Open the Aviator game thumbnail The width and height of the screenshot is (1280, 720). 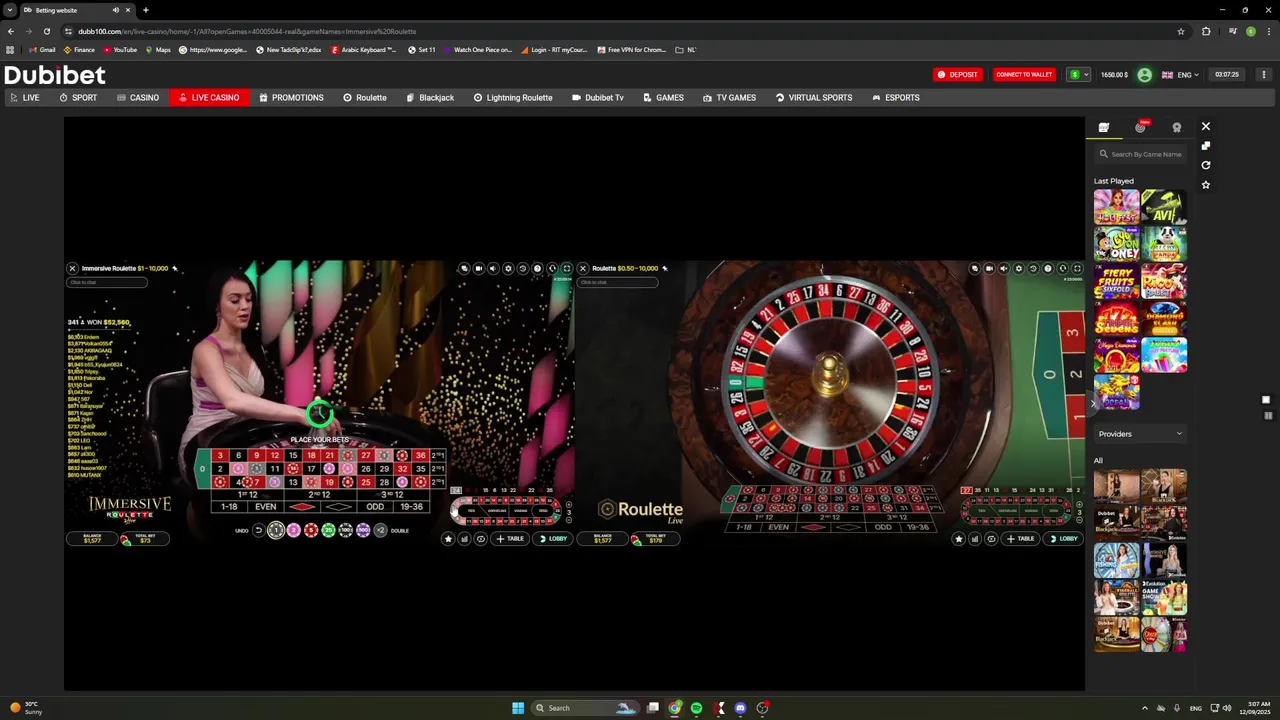(1164, 207)
